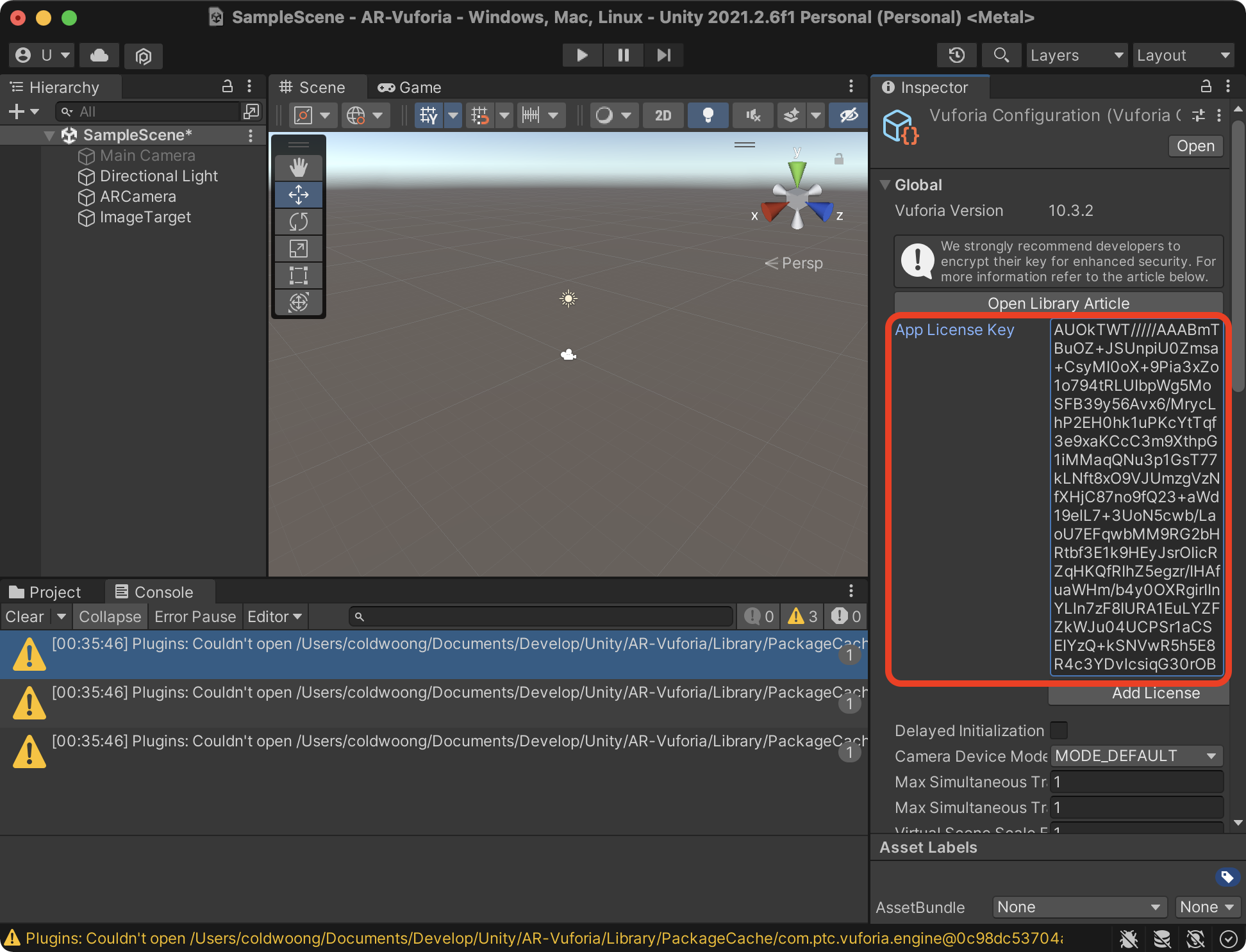This screenshot has width=1246, height=952.
Task: Select ImageTarget in the Hierarchy
Action: tap(145, 217)
